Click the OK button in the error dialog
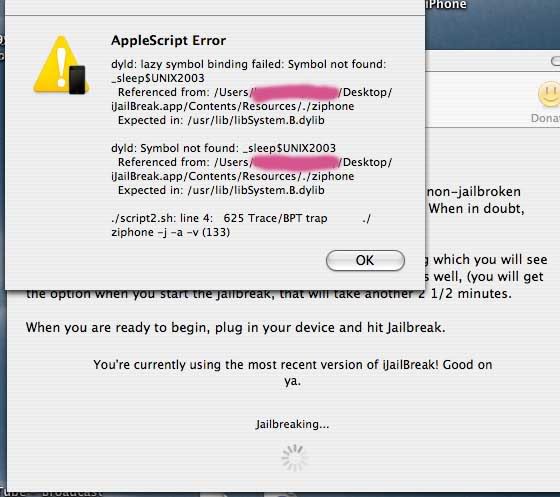The width and height of the screenshot is (560, 497). point(365,260)
